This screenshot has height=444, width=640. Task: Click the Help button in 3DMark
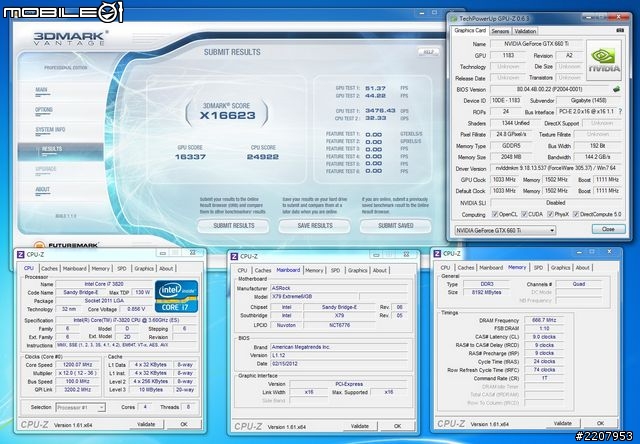(428, 52)
